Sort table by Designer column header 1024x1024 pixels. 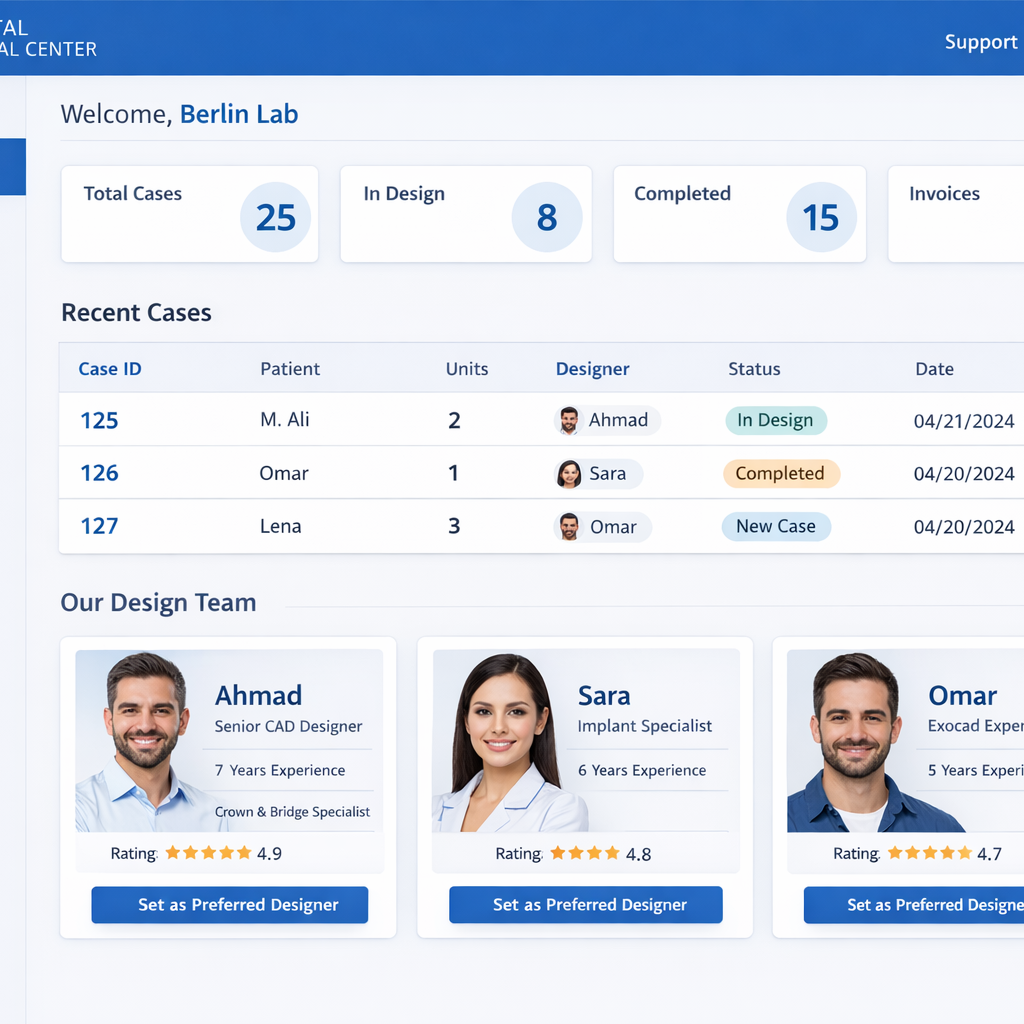point(592,369)
